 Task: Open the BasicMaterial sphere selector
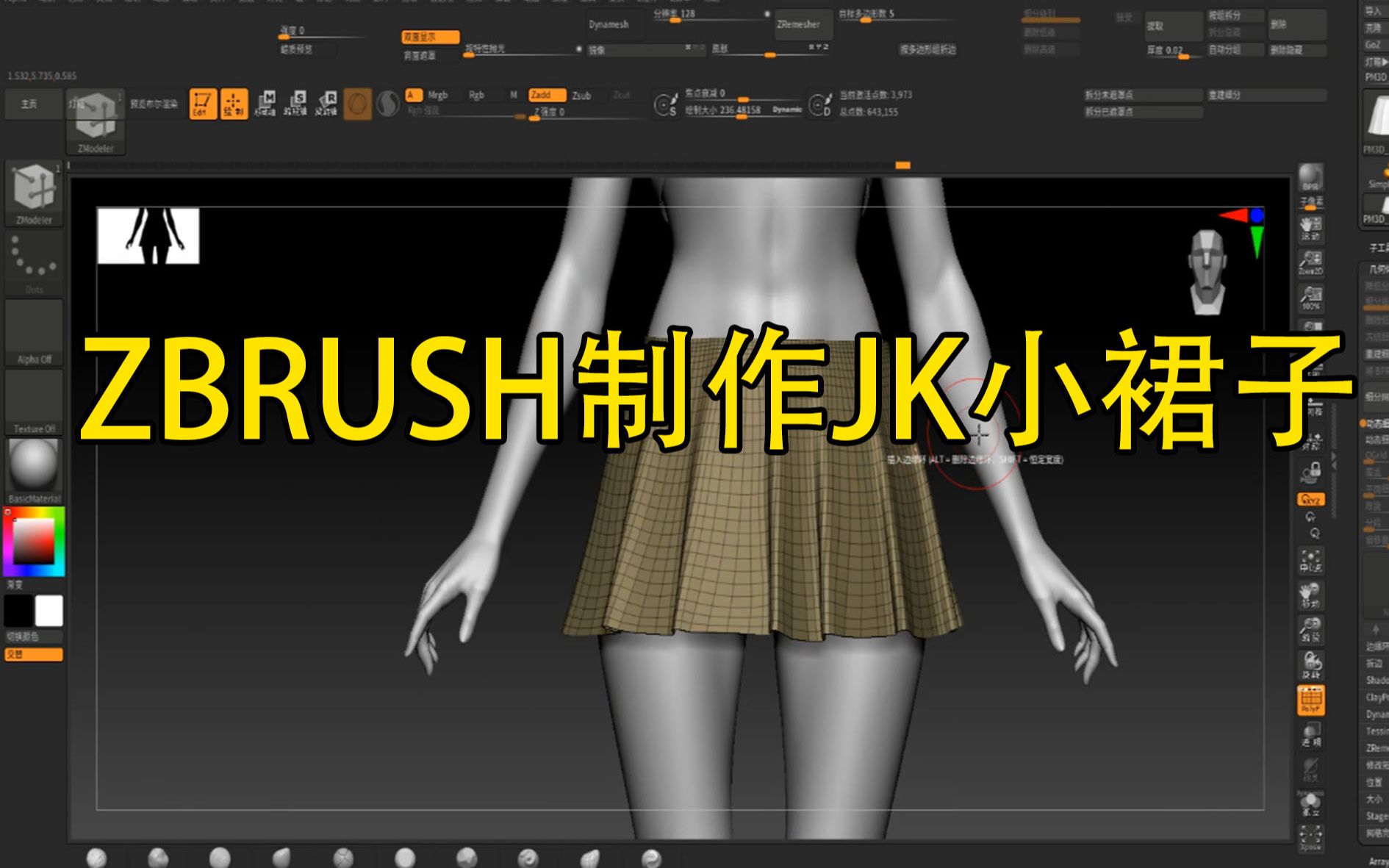[34, 471]
